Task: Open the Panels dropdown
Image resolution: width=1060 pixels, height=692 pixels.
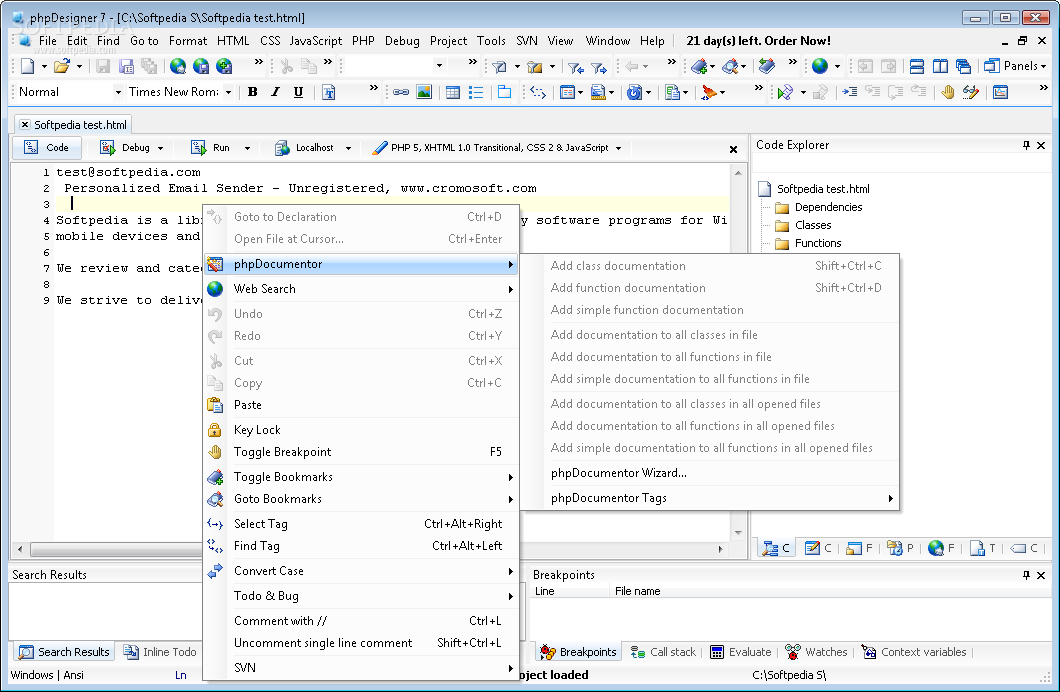Action: coord(1015,66)
